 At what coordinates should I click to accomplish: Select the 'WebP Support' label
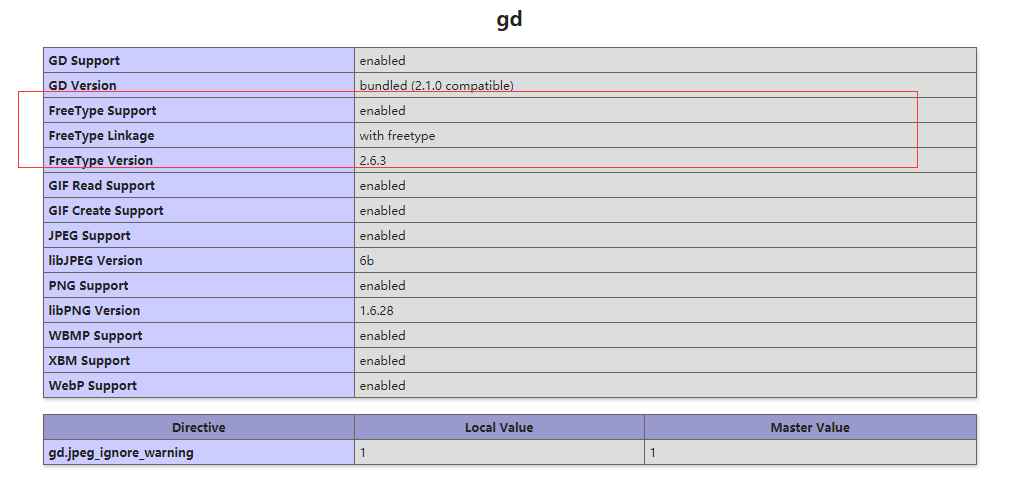click(x=93, y=385)
